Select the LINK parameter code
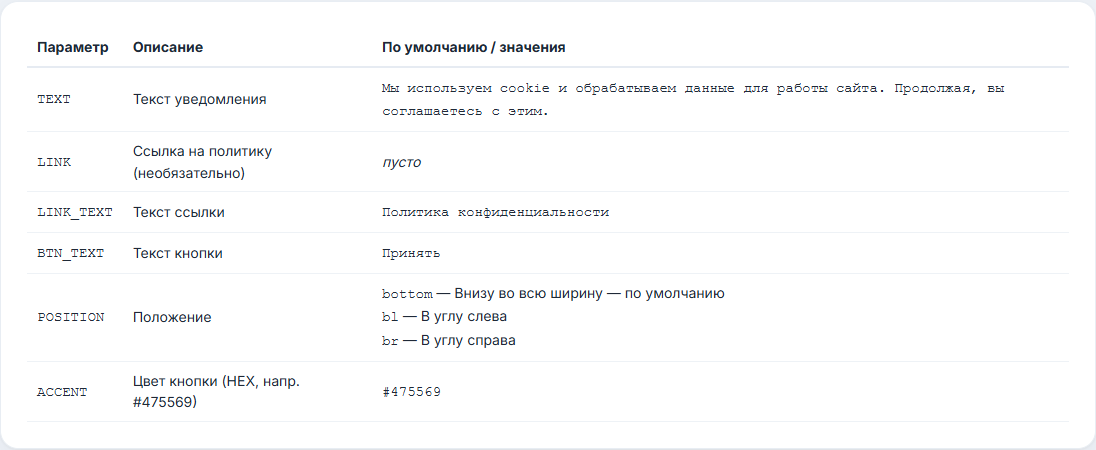The image size is (1096, 450). click(x=54, y=162)
